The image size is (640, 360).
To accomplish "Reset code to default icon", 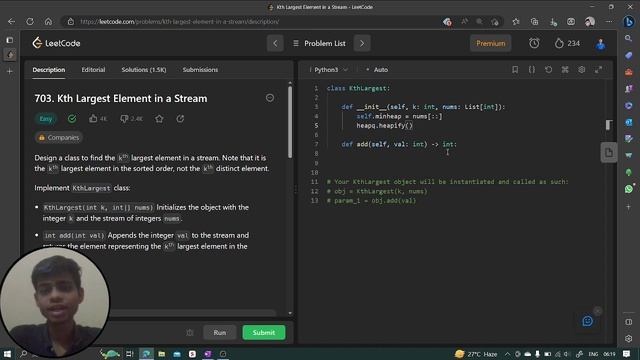I will (549, 70).
